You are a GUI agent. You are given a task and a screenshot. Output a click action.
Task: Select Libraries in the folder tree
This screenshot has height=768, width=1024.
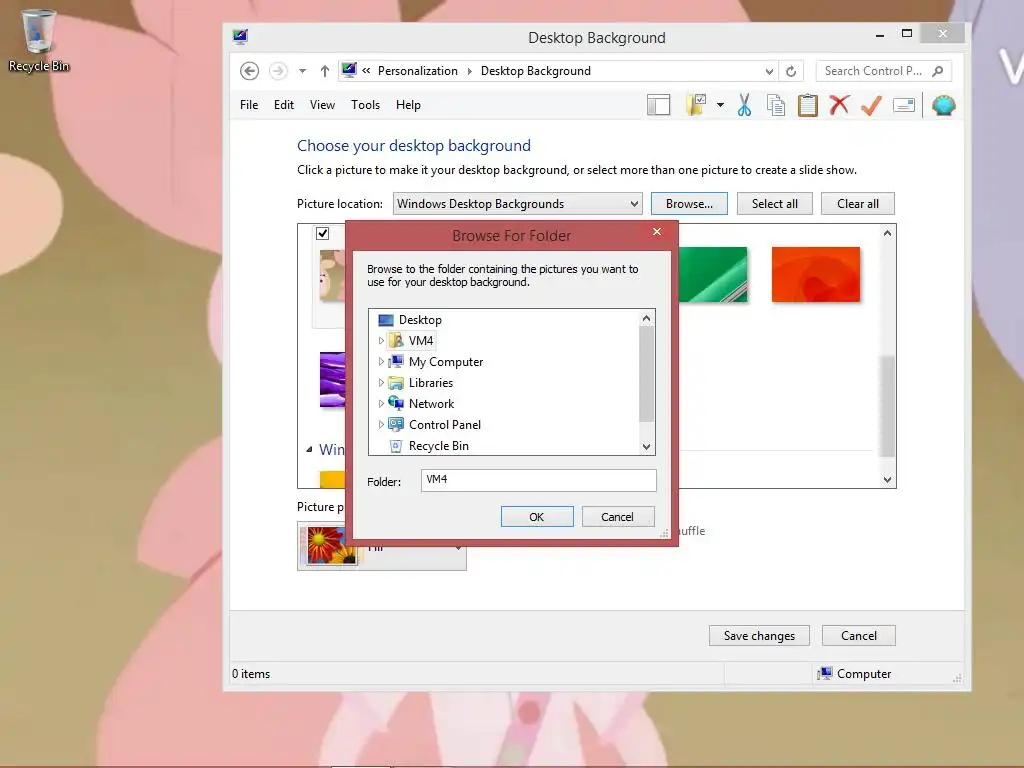pyautogui.click(x=430, y=383)
